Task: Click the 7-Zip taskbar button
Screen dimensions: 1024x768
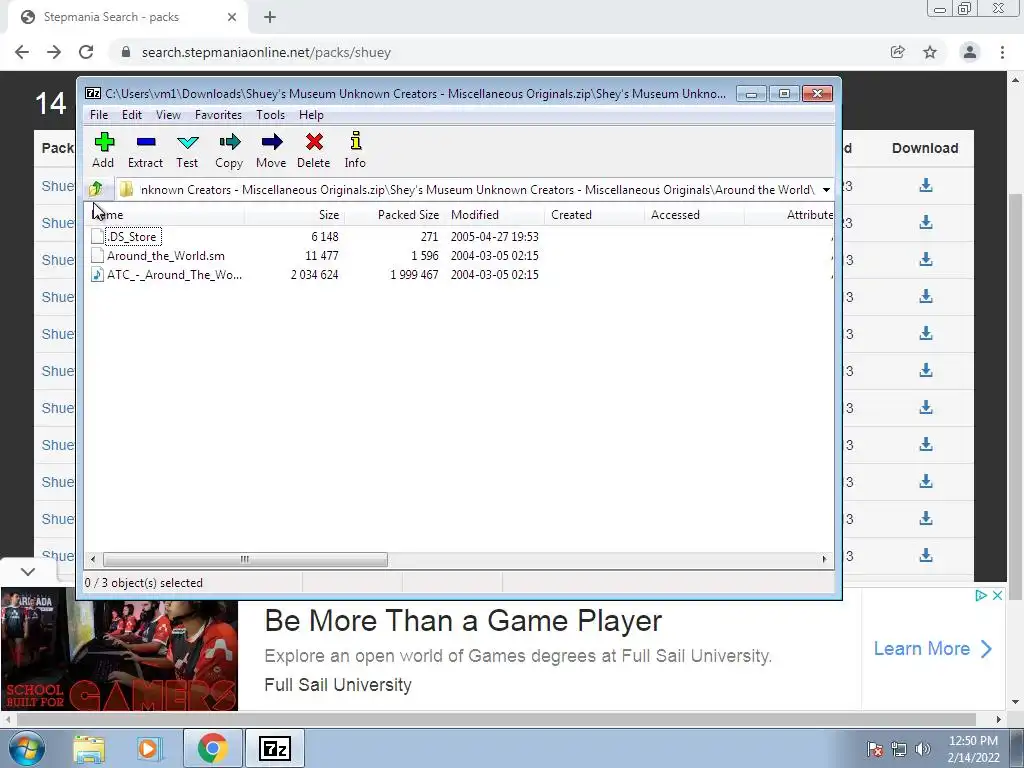Action: point(275,748)
